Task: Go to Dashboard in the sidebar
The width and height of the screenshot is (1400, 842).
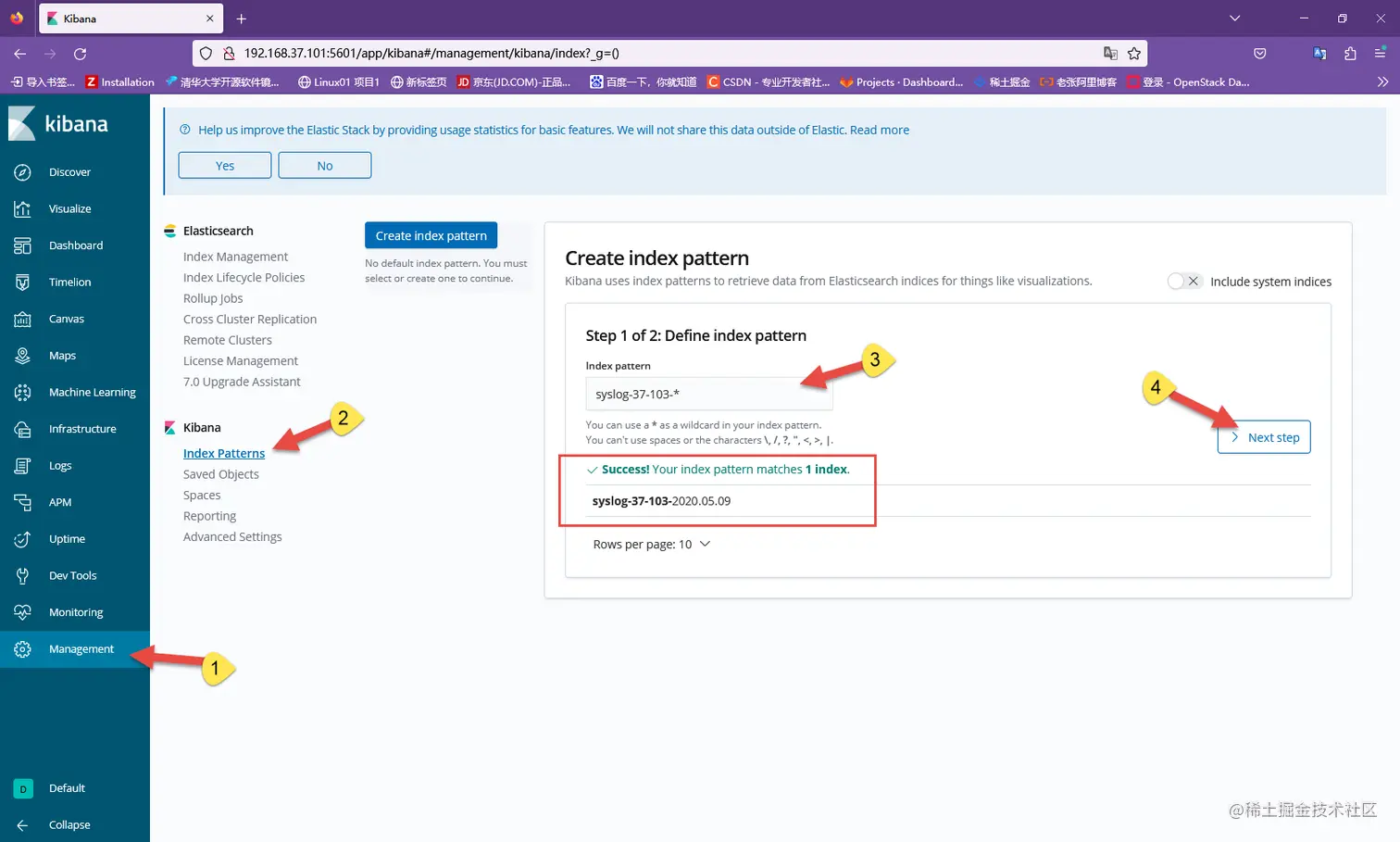Action: coord(75,245)
